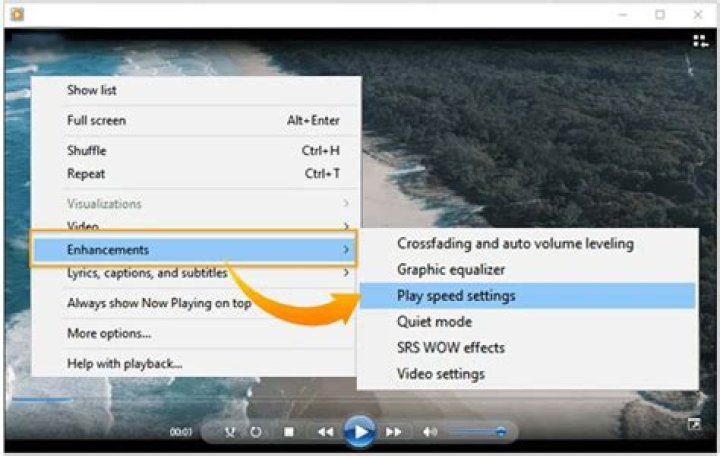Image resolution: width=720 pixels, height=456 pixels.
Task: Mute the speaker volume icon
Action: tap(430, 432)
